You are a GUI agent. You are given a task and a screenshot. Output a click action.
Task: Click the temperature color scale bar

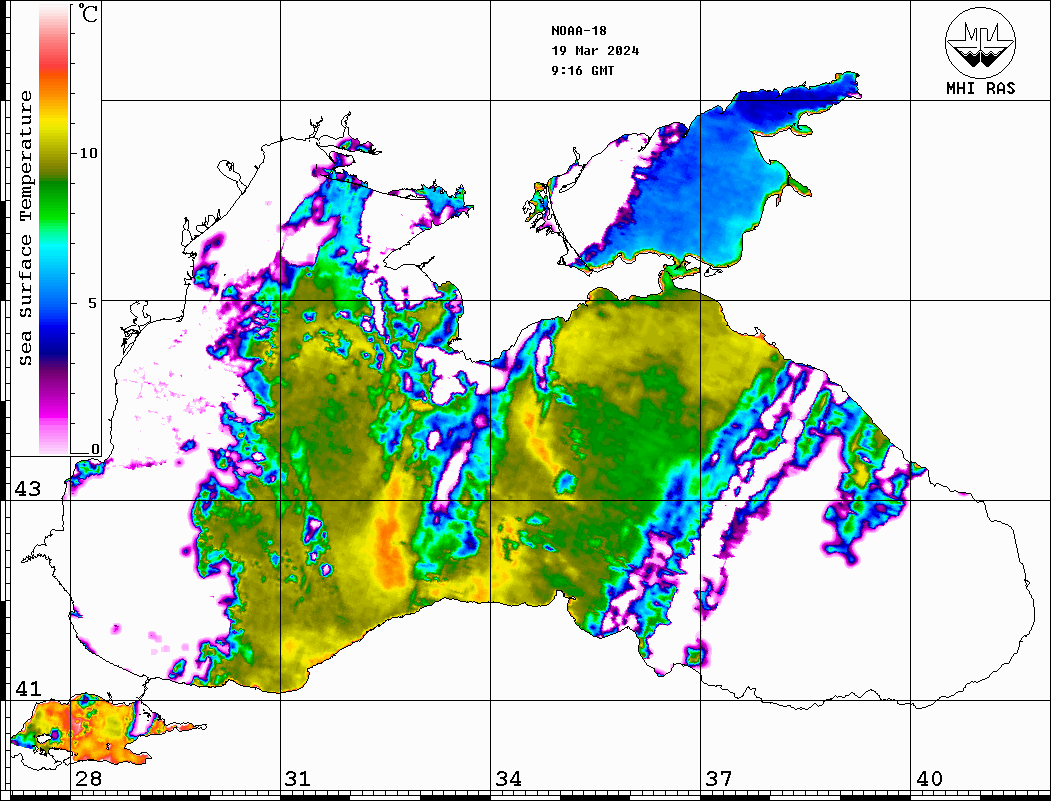[x=54, y=229]
